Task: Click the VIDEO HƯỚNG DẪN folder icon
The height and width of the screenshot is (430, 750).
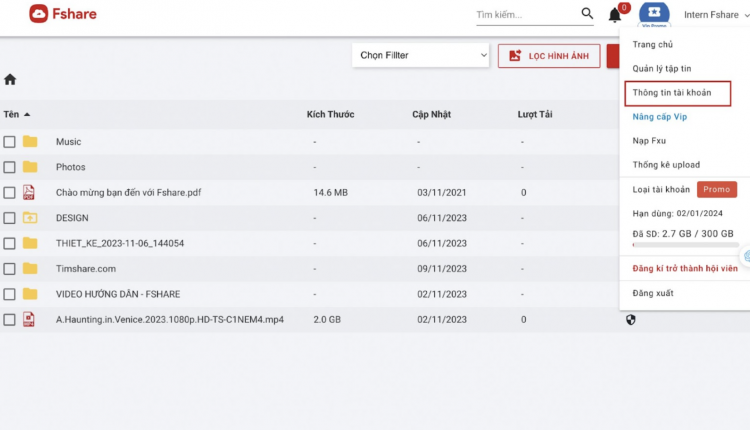Action: pyautogui.click(x=30, y=294)
